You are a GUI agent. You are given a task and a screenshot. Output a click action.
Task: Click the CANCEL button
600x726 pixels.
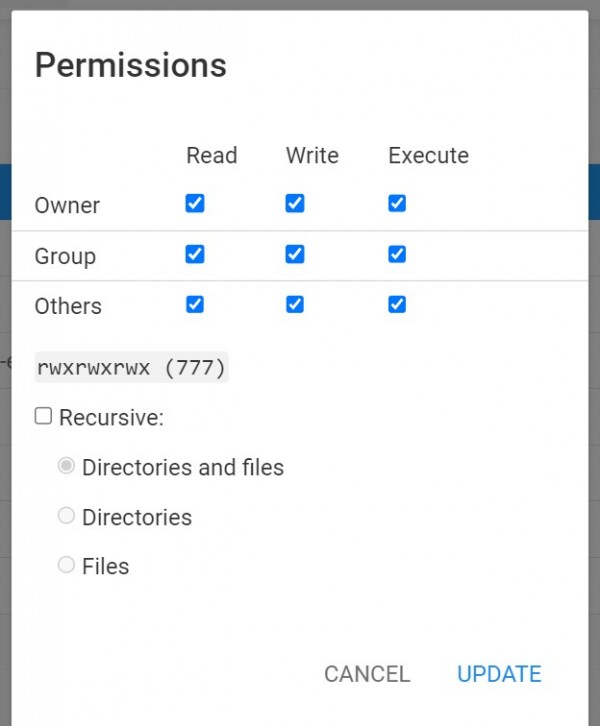click(x=367, y=674)
